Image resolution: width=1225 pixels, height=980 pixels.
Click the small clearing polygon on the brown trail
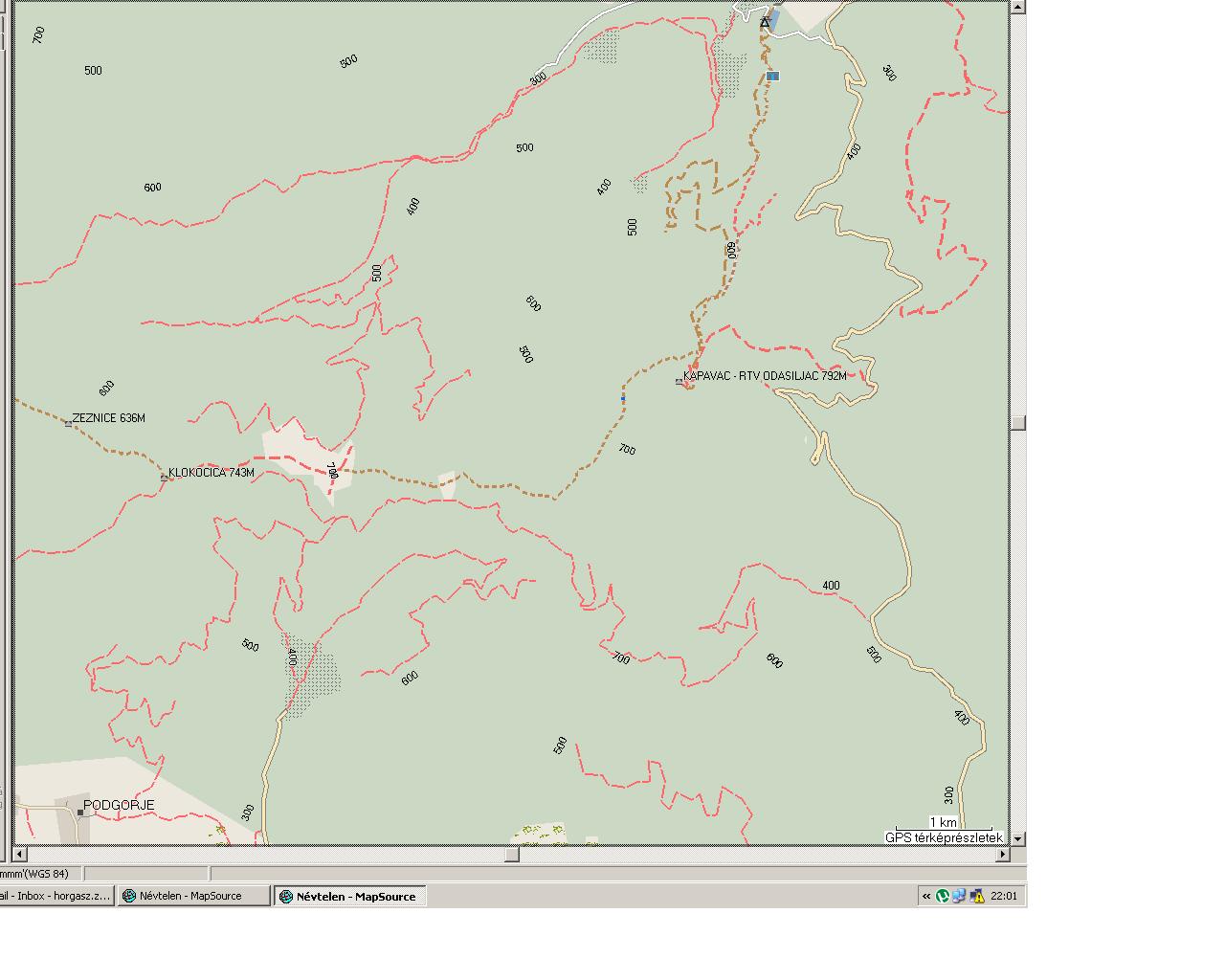tap(447, 485)
